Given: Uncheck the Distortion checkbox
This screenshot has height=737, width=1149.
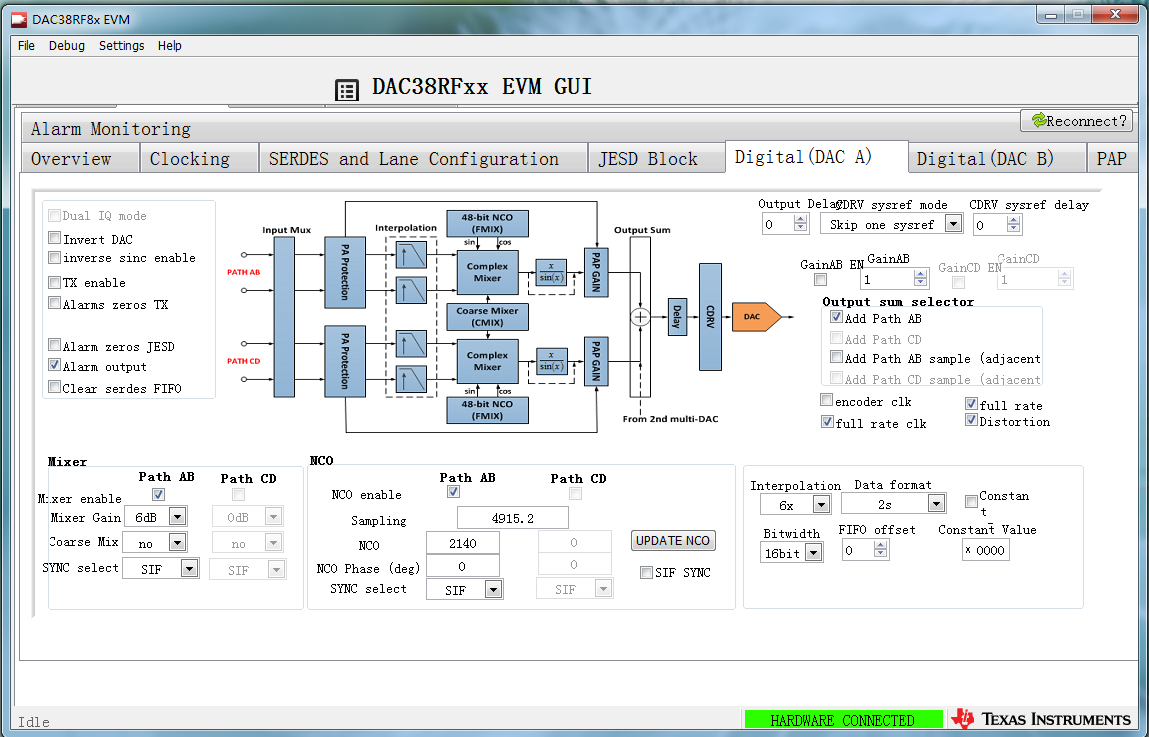Looking at the screenshot, I should click(x=972, y=420).
